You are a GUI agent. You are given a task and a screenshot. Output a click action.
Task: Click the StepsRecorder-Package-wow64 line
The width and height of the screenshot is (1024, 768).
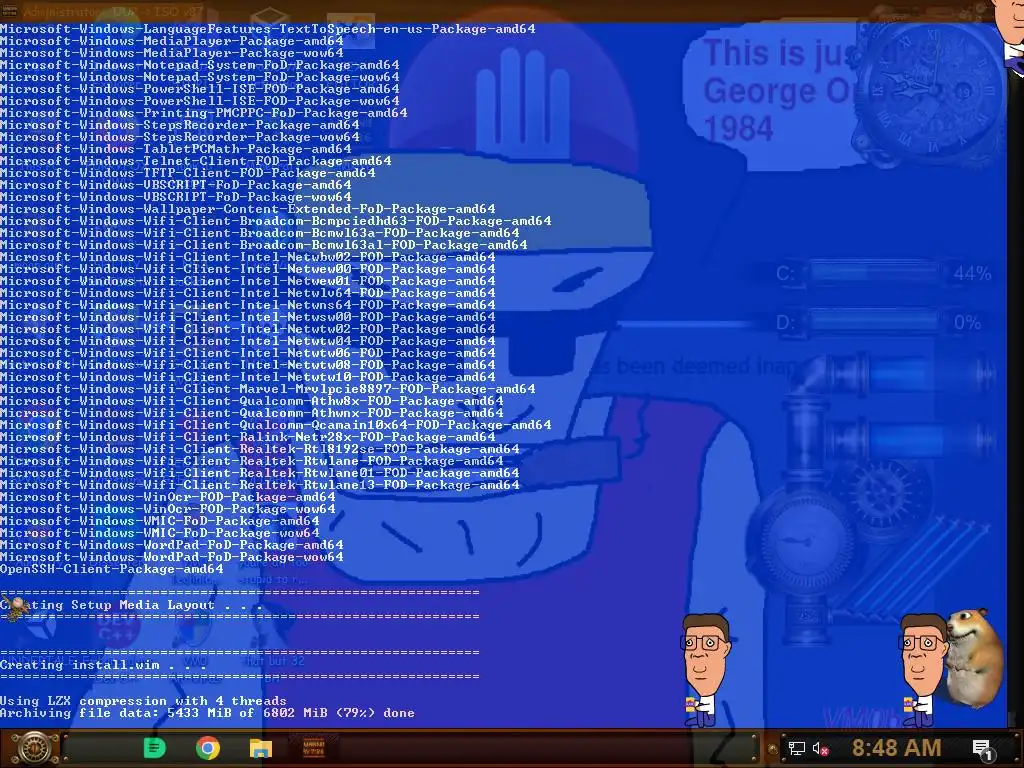(x=180, y=137)
